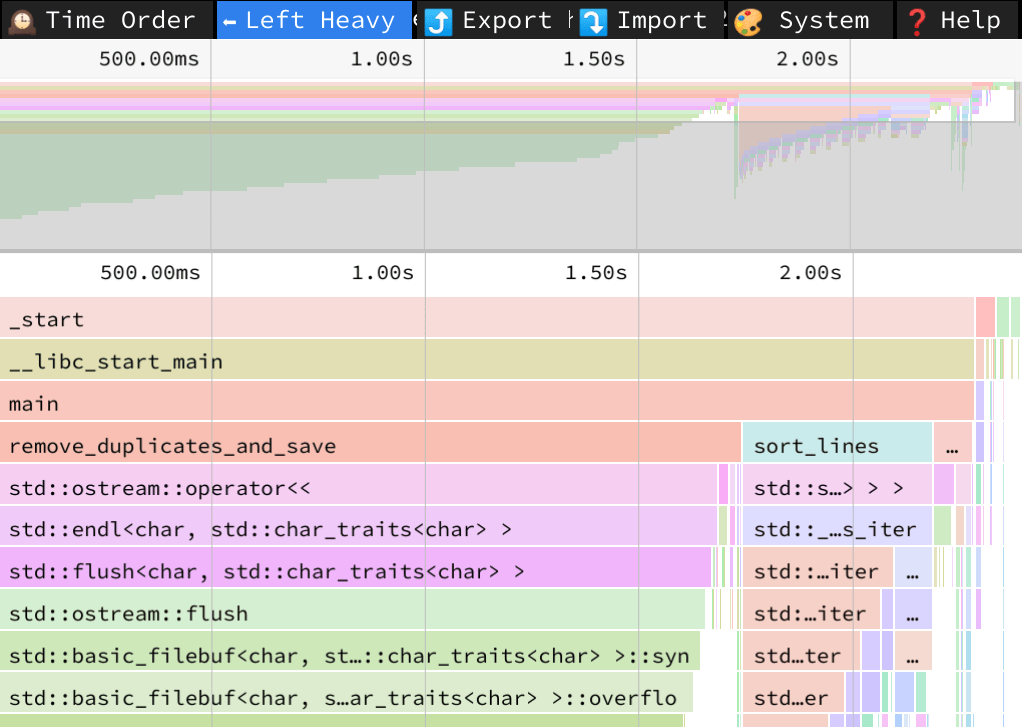1022x727 pixels.
Task: Click the main function frame
Action: pyautogui.click(x=487, y=404)
